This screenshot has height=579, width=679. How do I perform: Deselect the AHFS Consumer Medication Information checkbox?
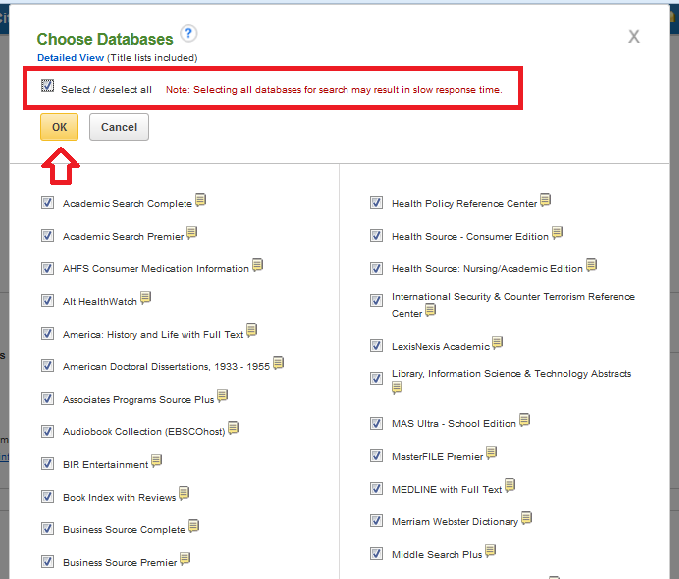point(47,268)
